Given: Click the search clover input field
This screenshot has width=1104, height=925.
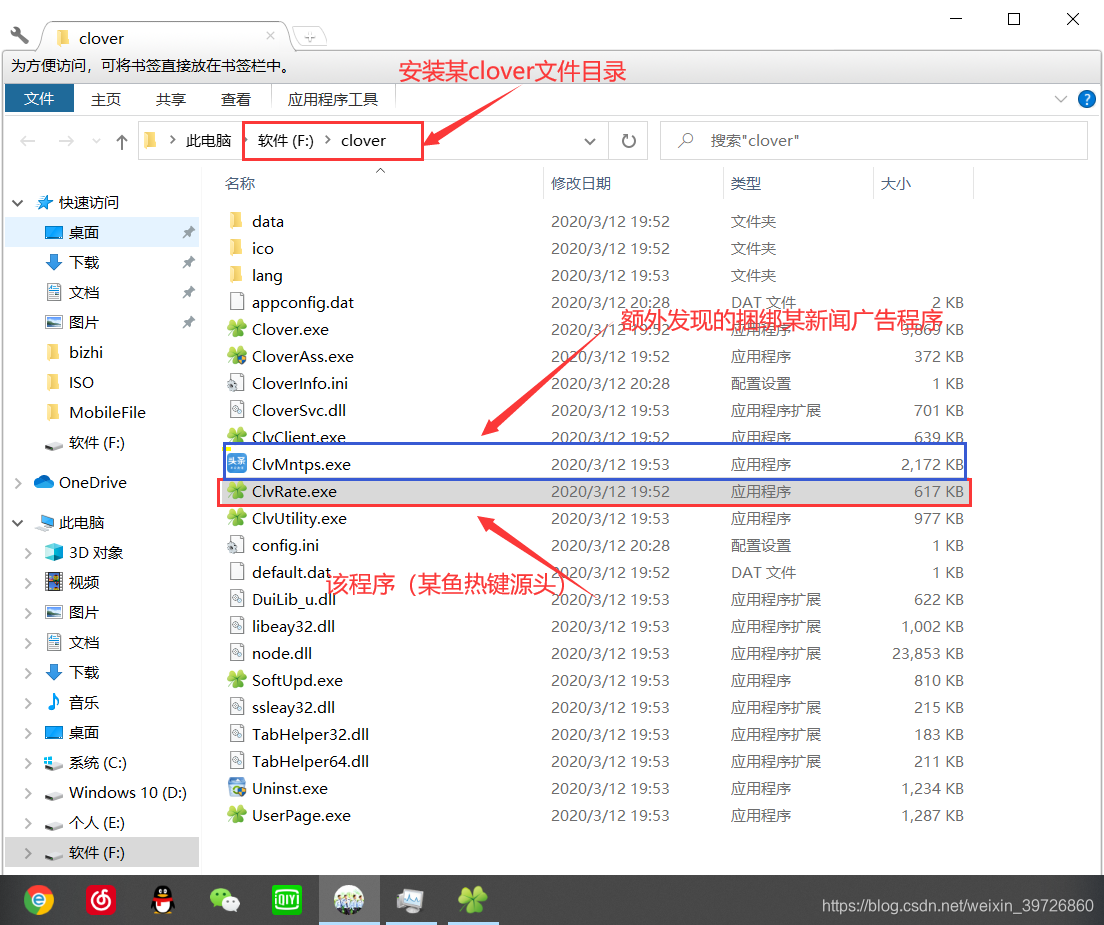Looking at the screenshot, I should [x=873, y=141].
